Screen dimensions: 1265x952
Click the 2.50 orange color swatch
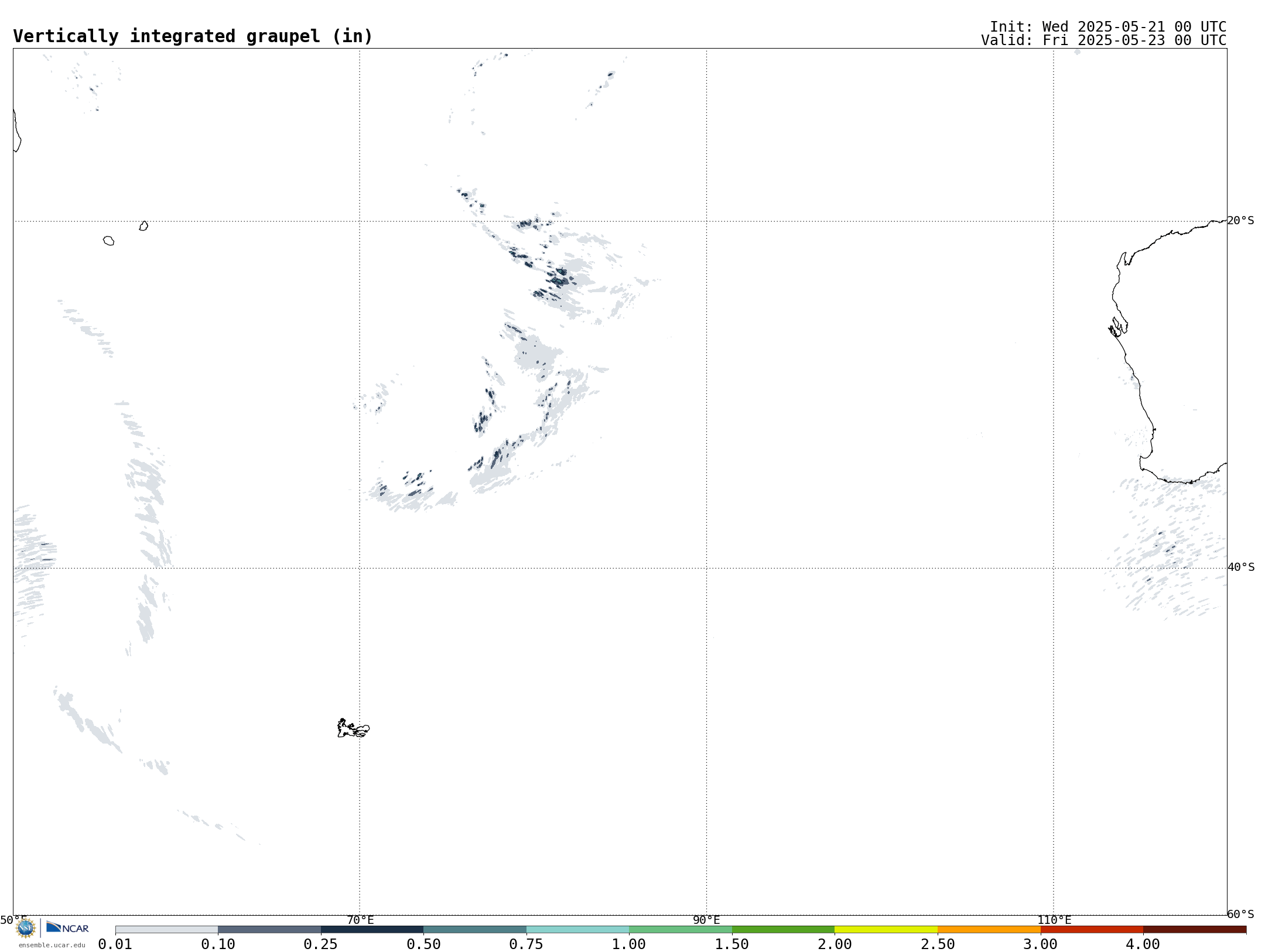(x=989, y=930)
